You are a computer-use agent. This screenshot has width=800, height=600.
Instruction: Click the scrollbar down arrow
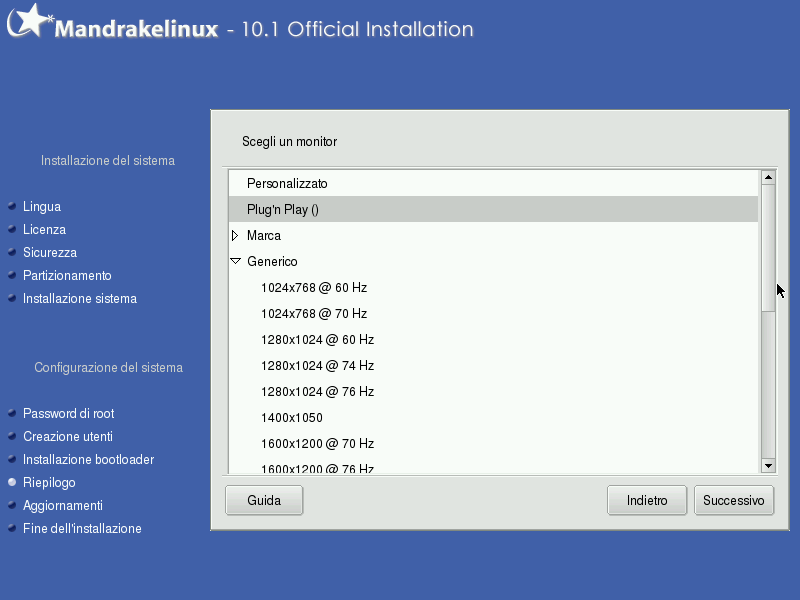click(768, 465)
